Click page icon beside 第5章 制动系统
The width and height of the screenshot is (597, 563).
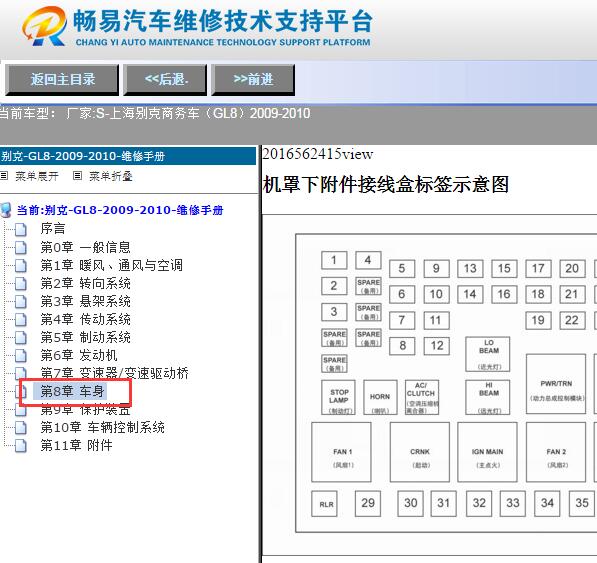(21, 337)
